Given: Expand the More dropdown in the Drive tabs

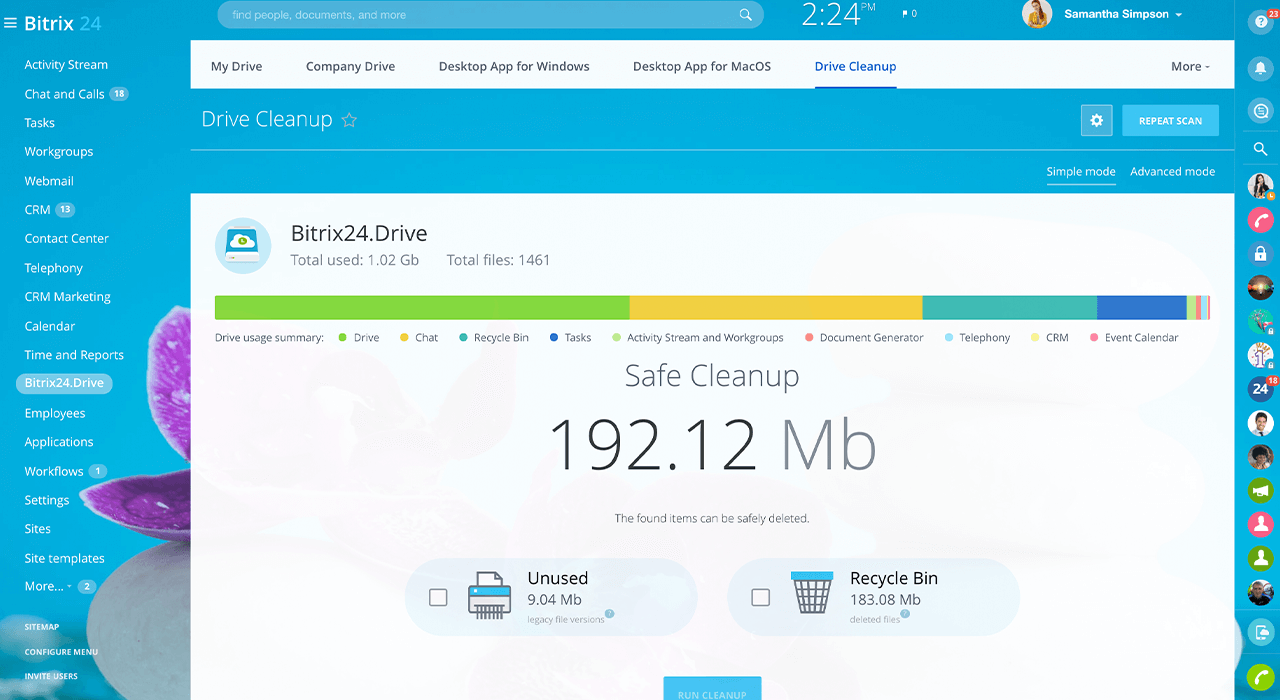Looking at the screenshot, I should 1190,67.
